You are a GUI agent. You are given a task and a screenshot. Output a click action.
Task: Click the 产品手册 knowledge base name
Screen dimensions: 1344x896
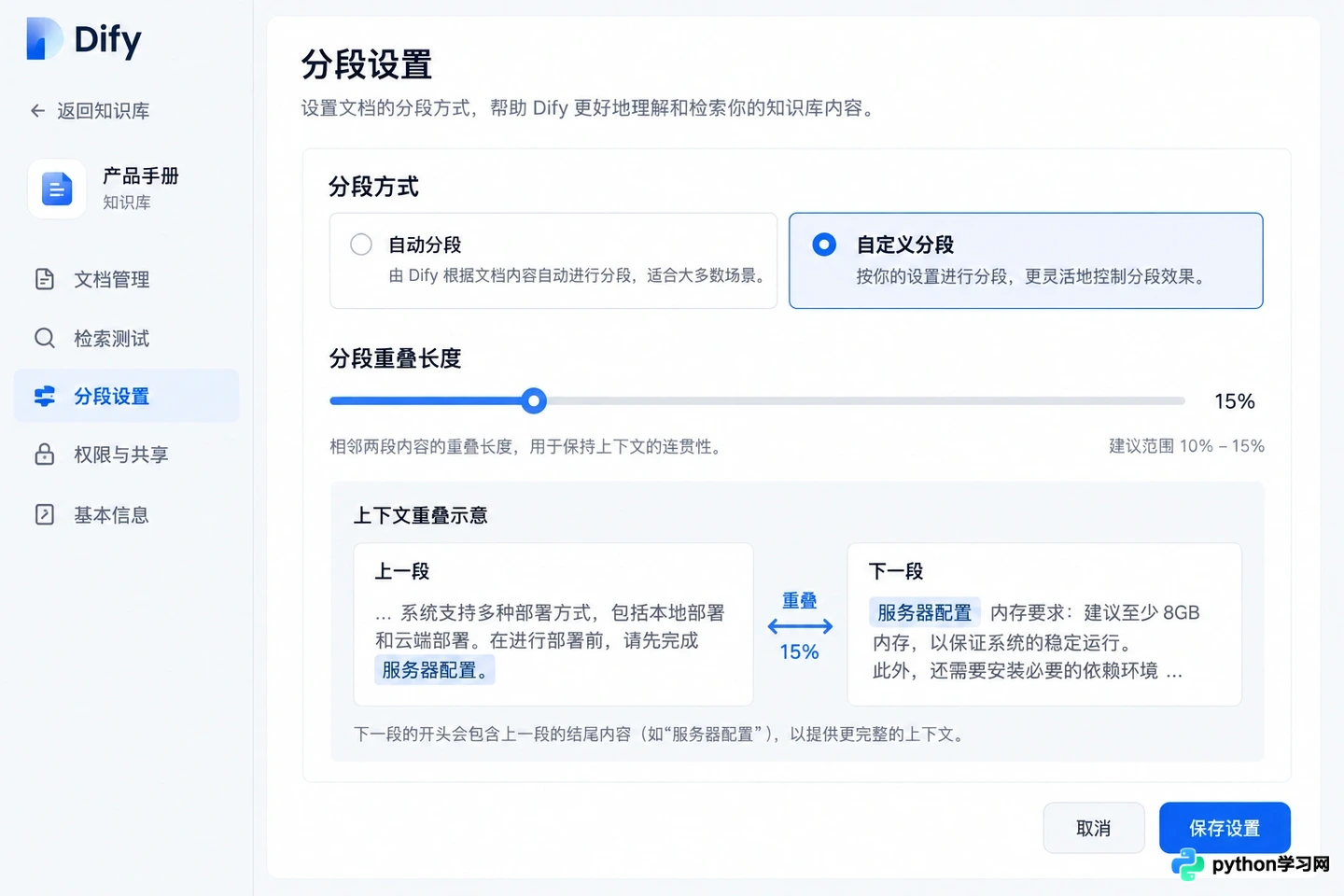[141, 175]
